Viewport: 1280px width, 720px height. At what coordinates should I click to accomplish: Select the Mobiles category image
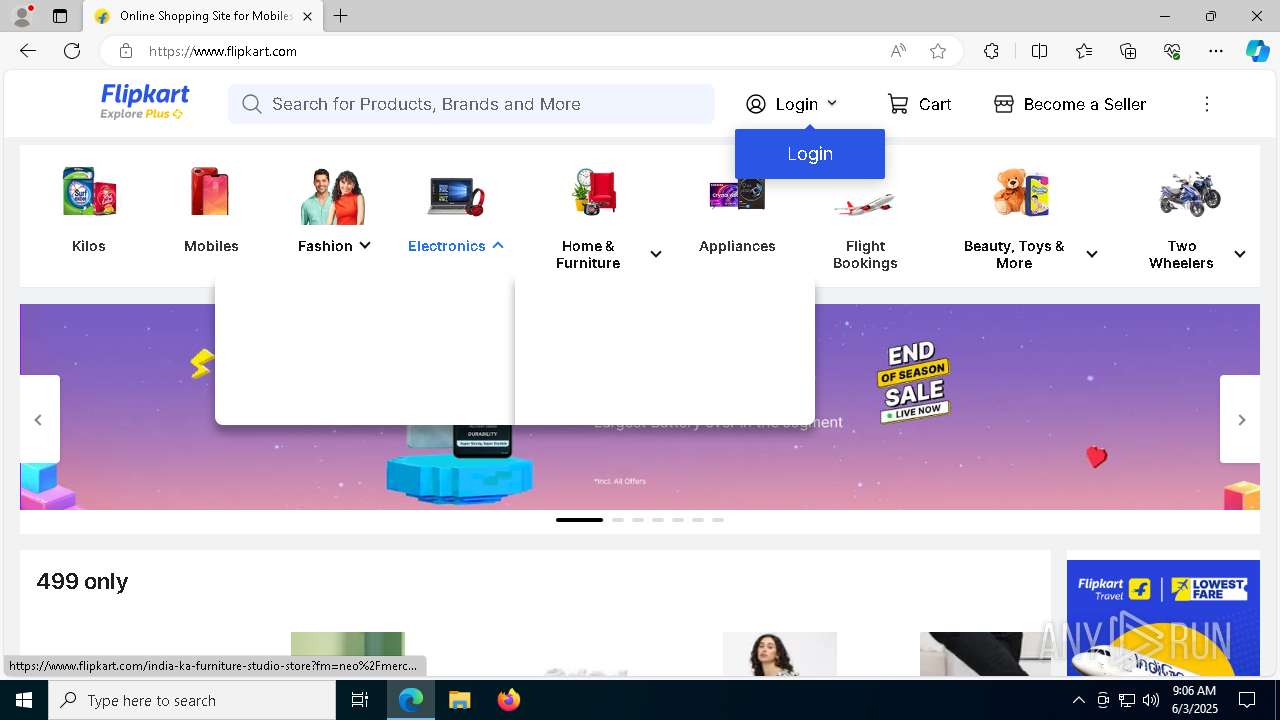click(211, 191)
